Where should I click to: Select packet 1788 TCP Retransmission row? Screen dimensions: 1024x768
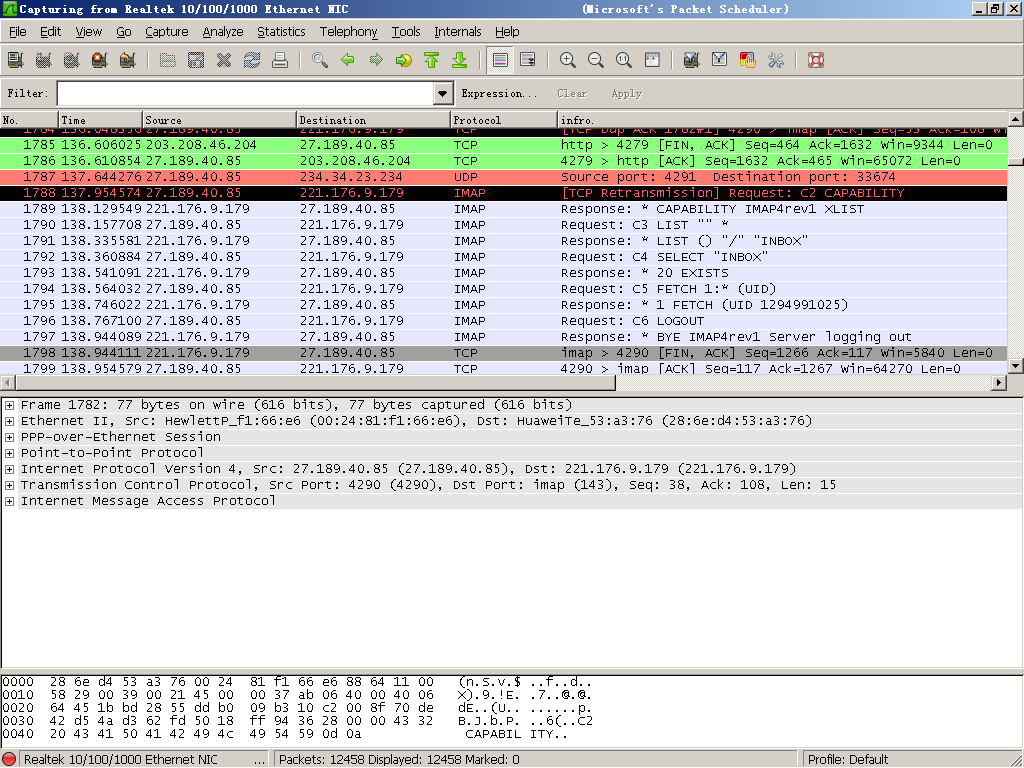click(x=504, y=193)
